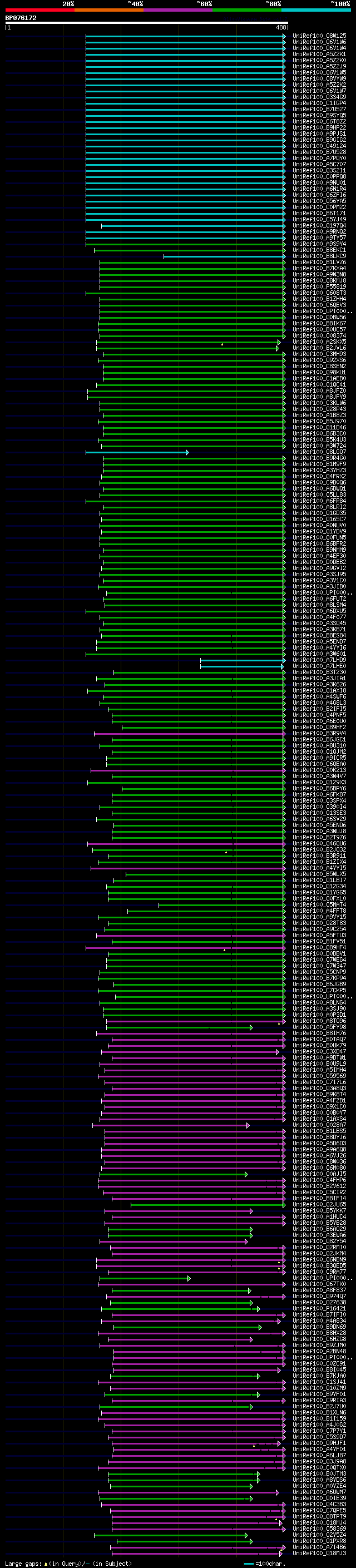
Task: Select hit label UniRef100_O49124
Action: tap(319, 146)
